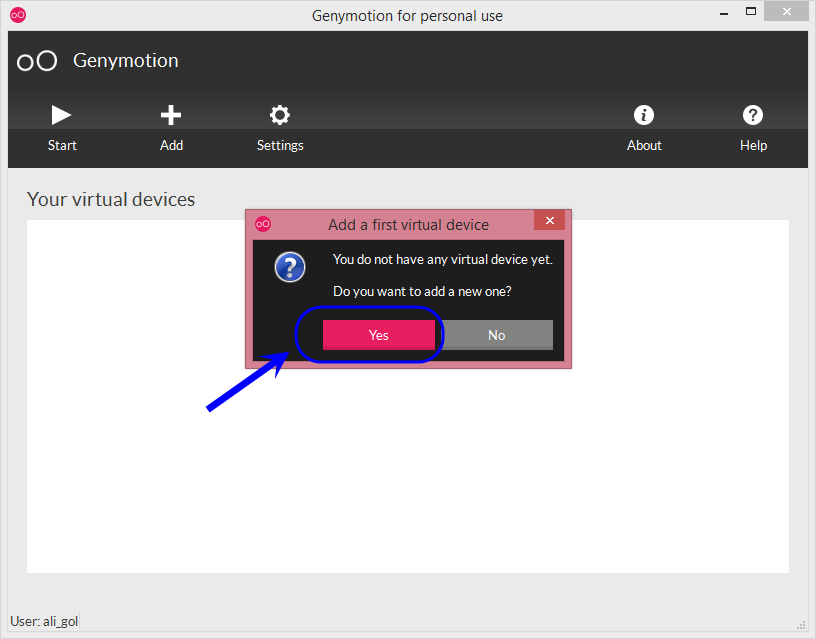Image resolution: width=816 pixels, height=639 pixels.
Task: Click the Help label in toolbar
Action: click(x=754, y=145)
